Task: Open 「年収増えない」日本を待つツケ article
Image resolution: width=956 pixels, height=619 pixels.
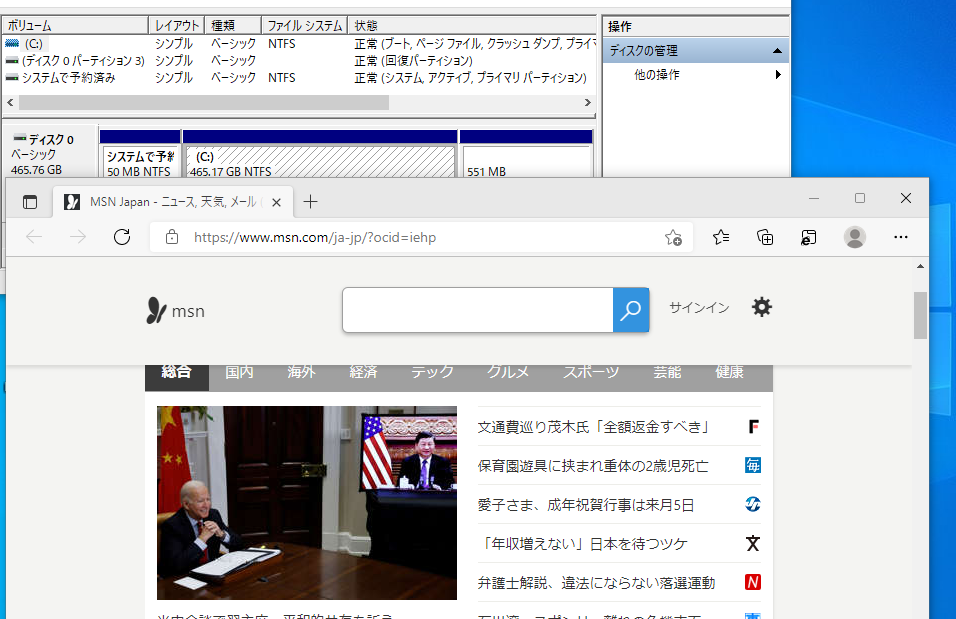Action: click(x=583, y=544)
